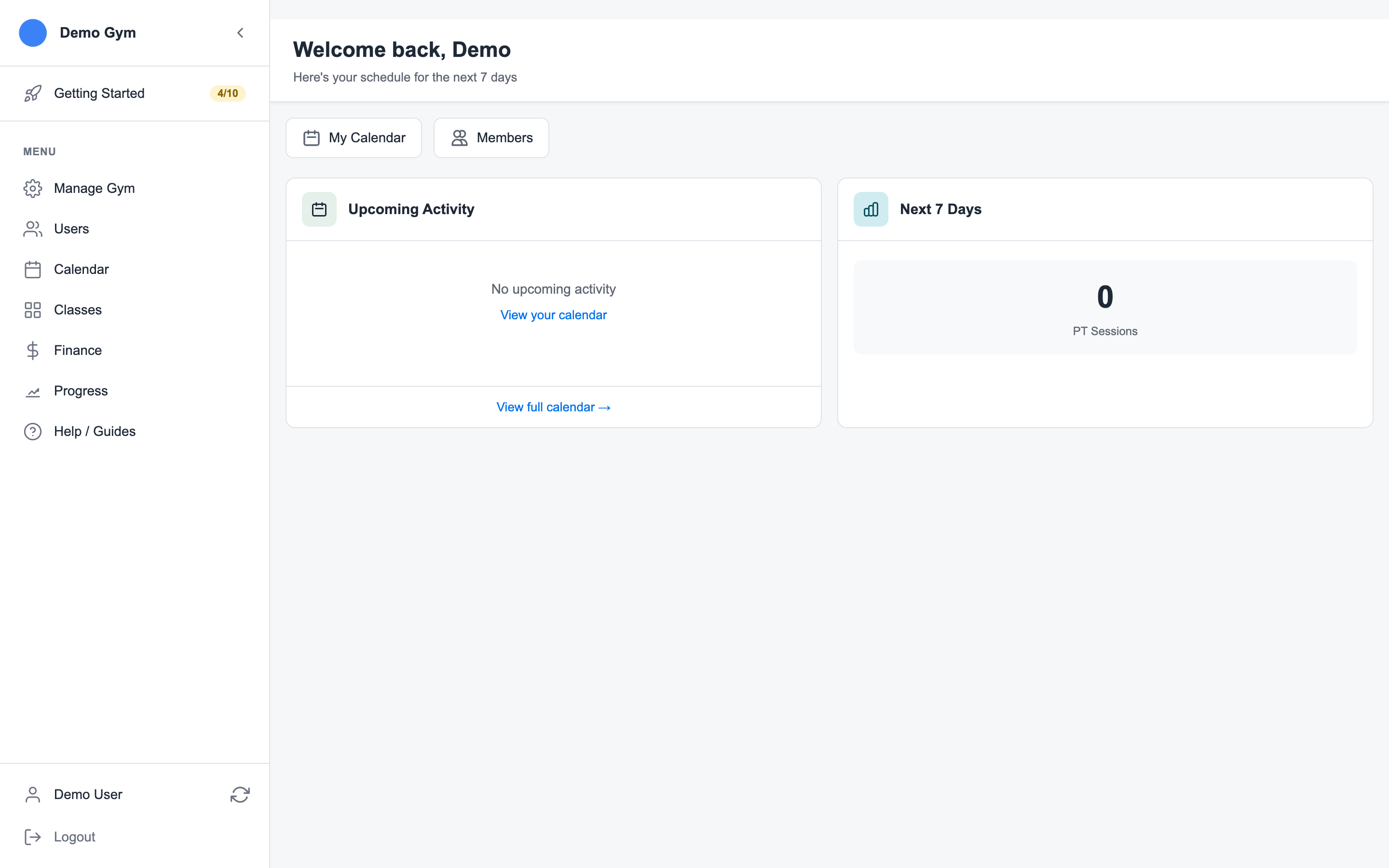The height and width of the screenshot is (868, 1389).
Task: Click the Manage Gym gear icon
Action: point(33,188)
